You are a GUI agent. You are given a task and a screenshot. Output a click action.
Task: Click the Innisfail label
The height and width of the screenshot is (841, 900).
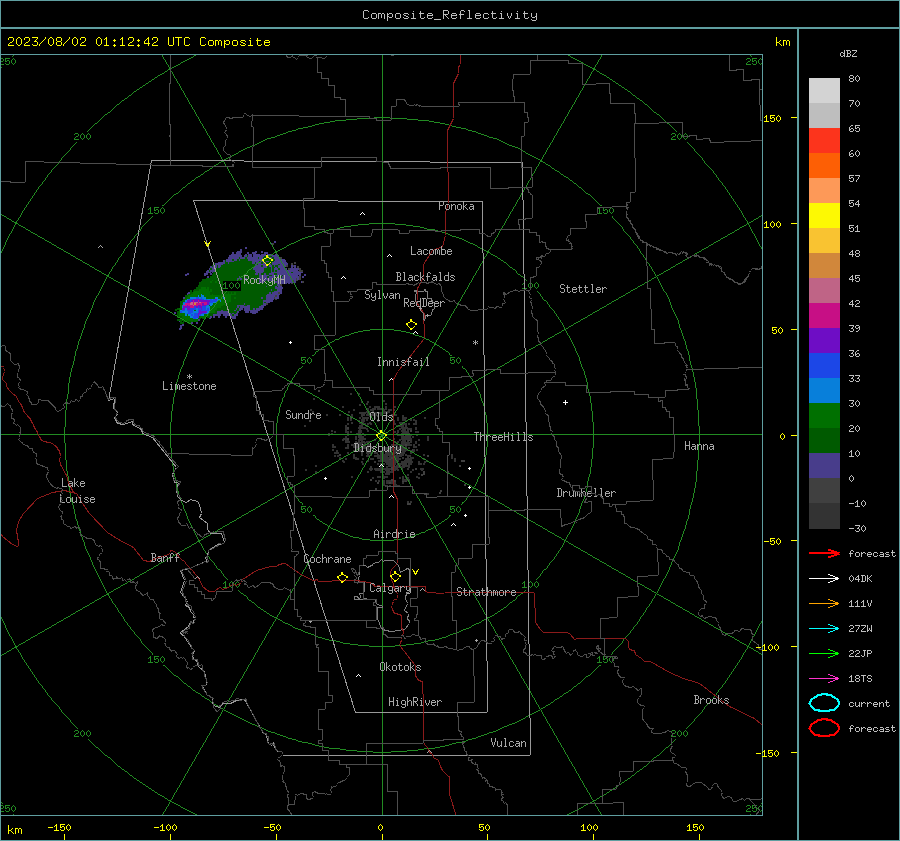click(x=404, y=362)
